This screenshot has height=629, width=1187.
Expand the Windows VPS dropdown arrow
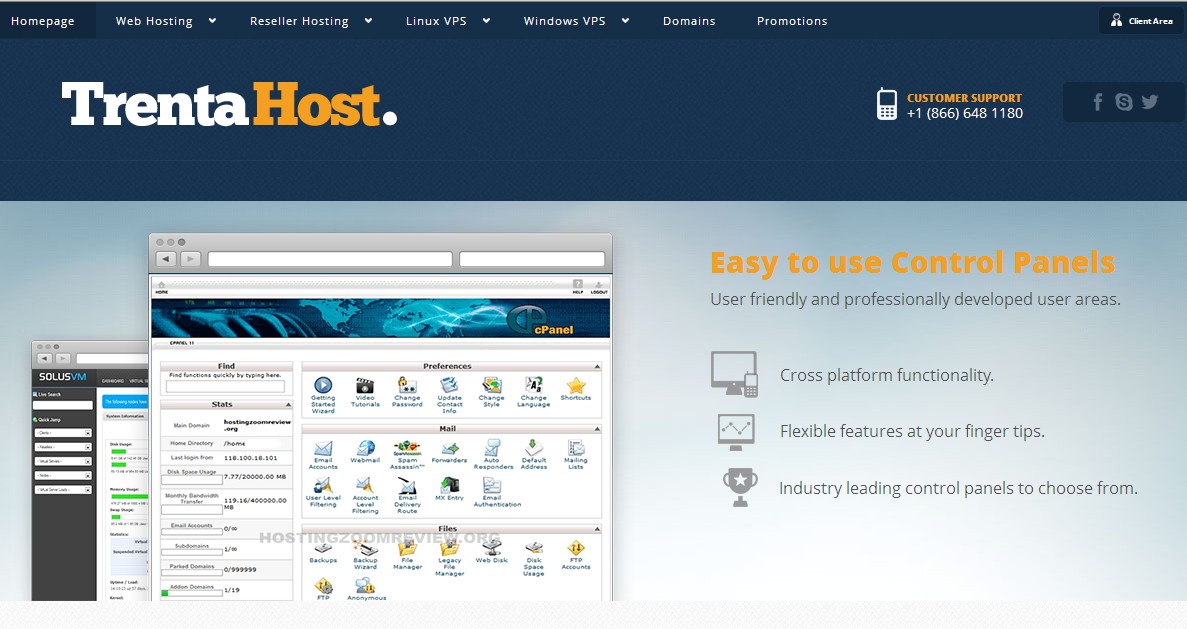point(625,21)
